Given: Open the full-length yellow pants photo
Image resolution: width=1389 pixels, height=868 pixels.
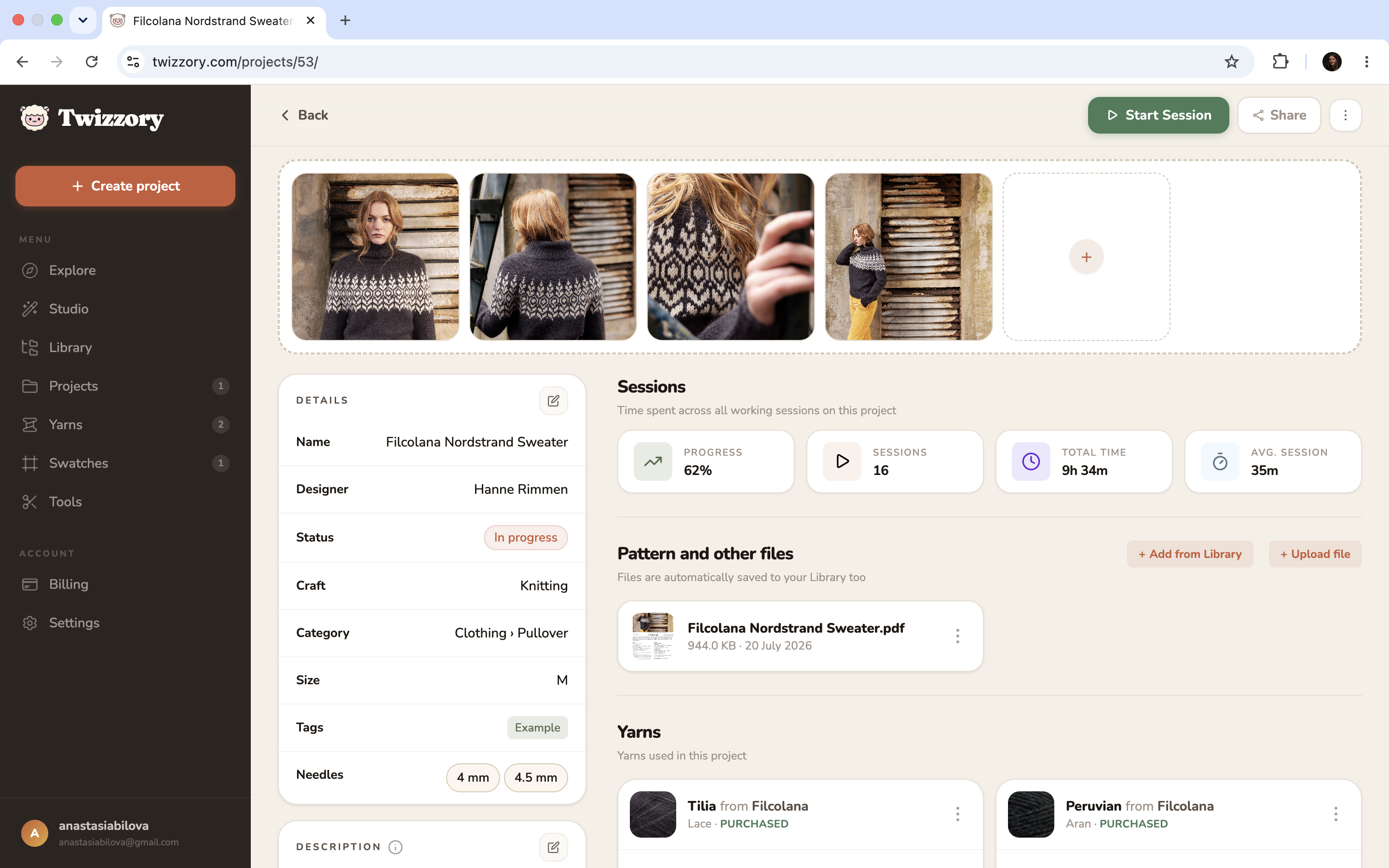Looking at the screenshot, I should click(909, 257).
